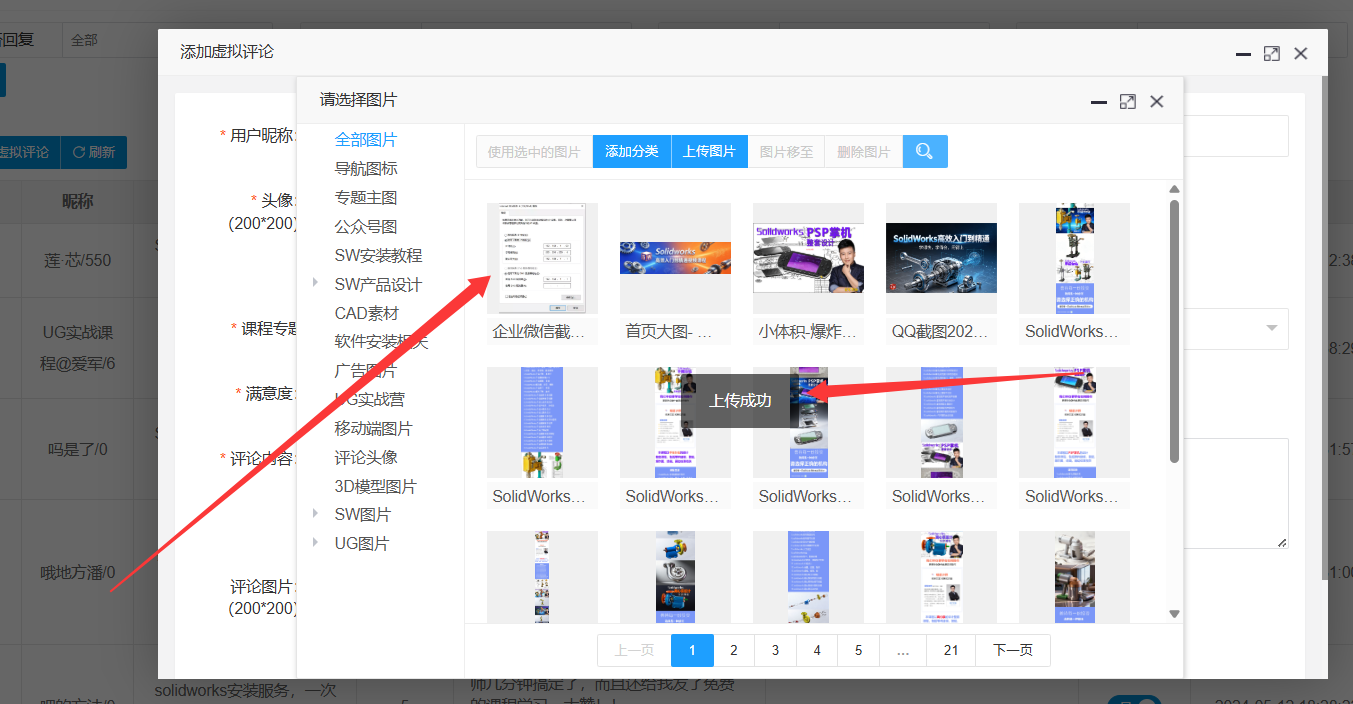Maximize the 请选择图片 dialog
1353x704 pixels.
click(1127, 102)
